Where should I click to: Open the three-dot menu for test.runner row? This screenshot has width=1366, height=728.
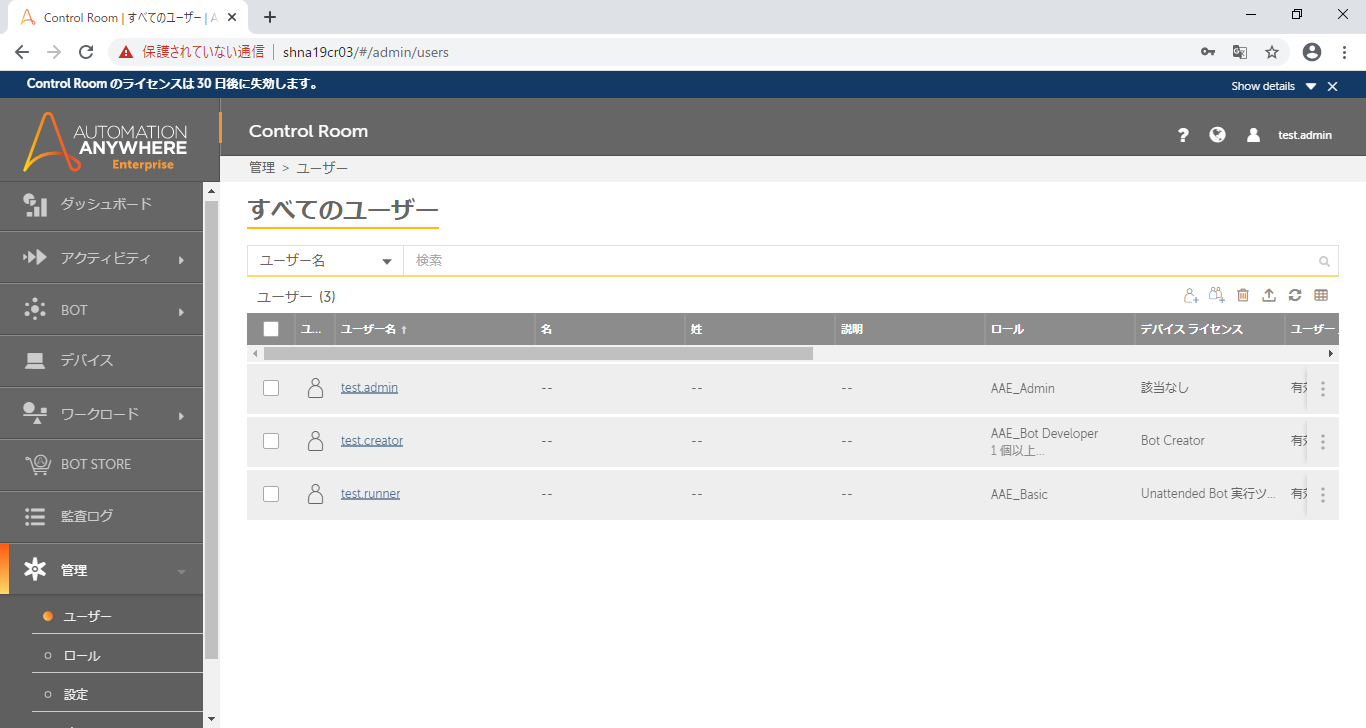(x=1323, y=495)
